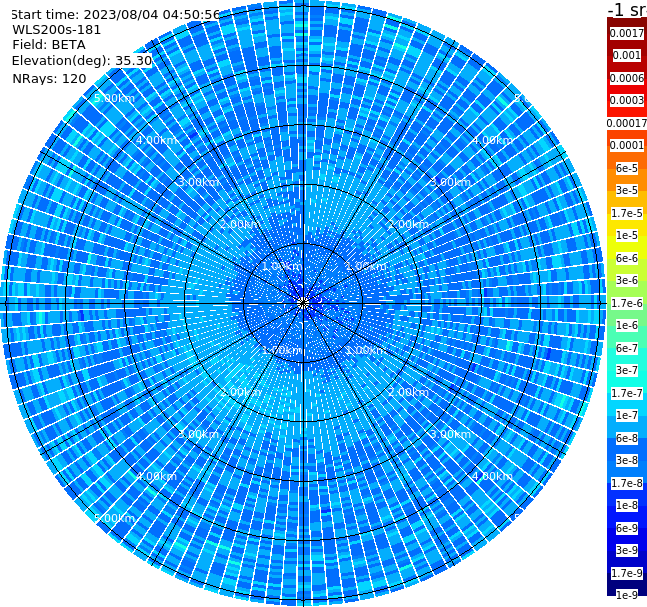Choose the lower-right 2.00km range label
647x607 pixels.
[409, 392]
